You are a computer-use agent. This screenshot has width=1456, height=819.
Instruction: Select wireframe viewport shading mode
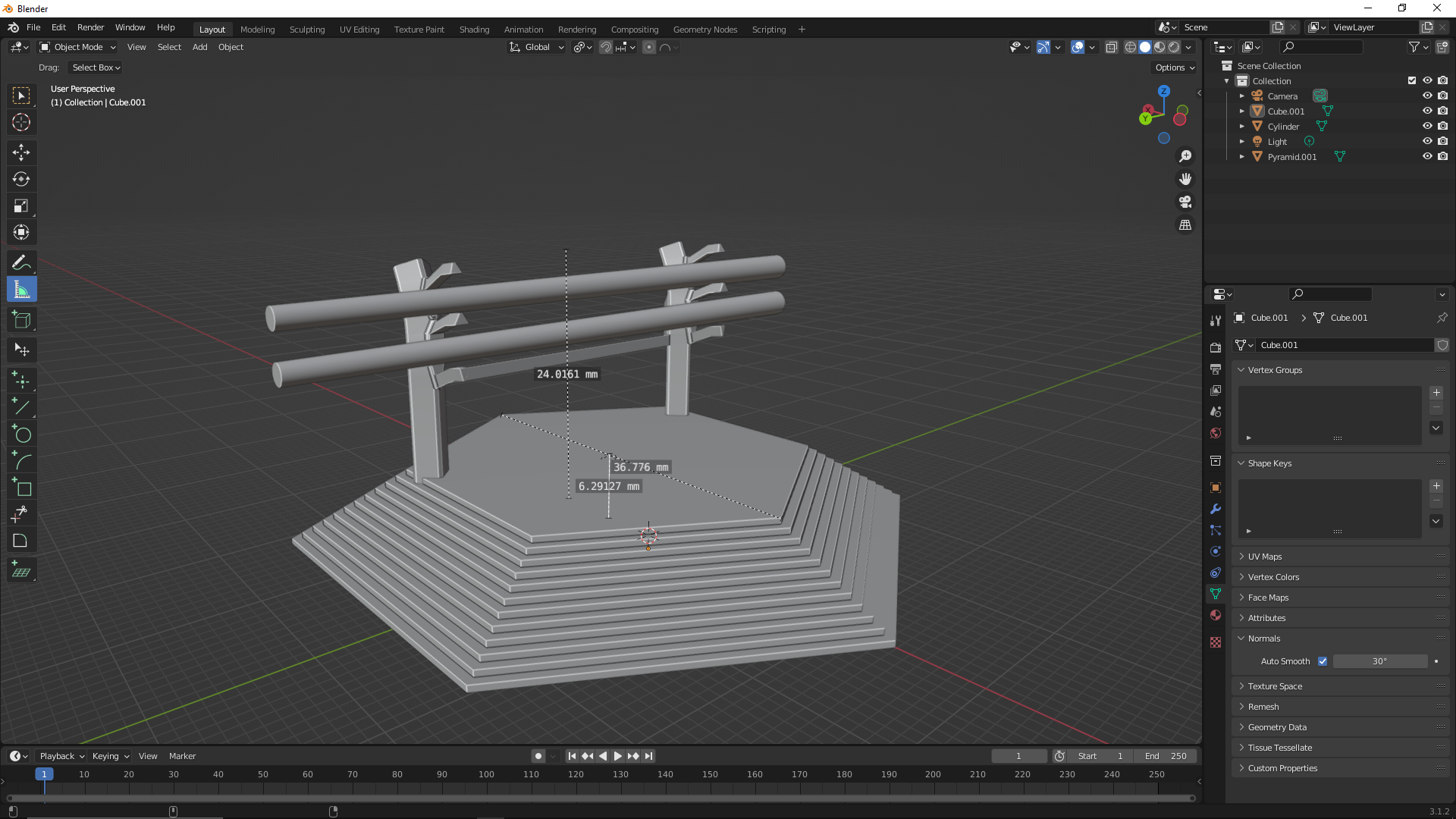(1131, 47)
